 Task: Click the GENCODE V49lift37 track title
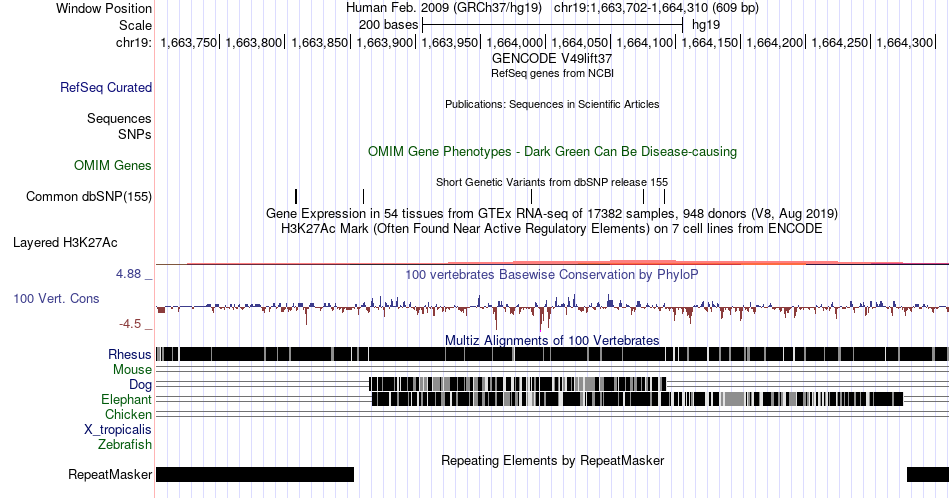point(552,59)
